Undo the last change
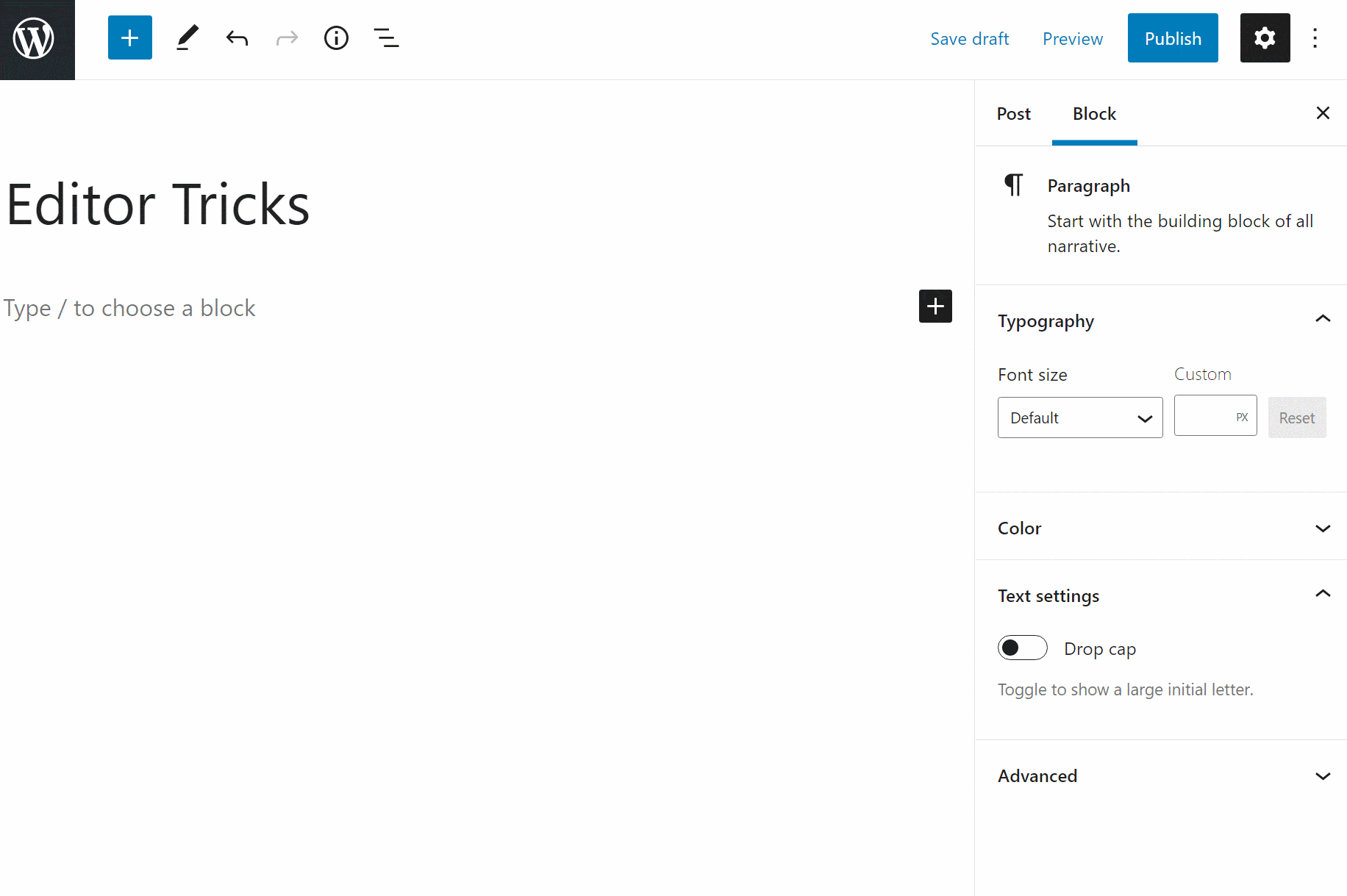 click(237, 37)
